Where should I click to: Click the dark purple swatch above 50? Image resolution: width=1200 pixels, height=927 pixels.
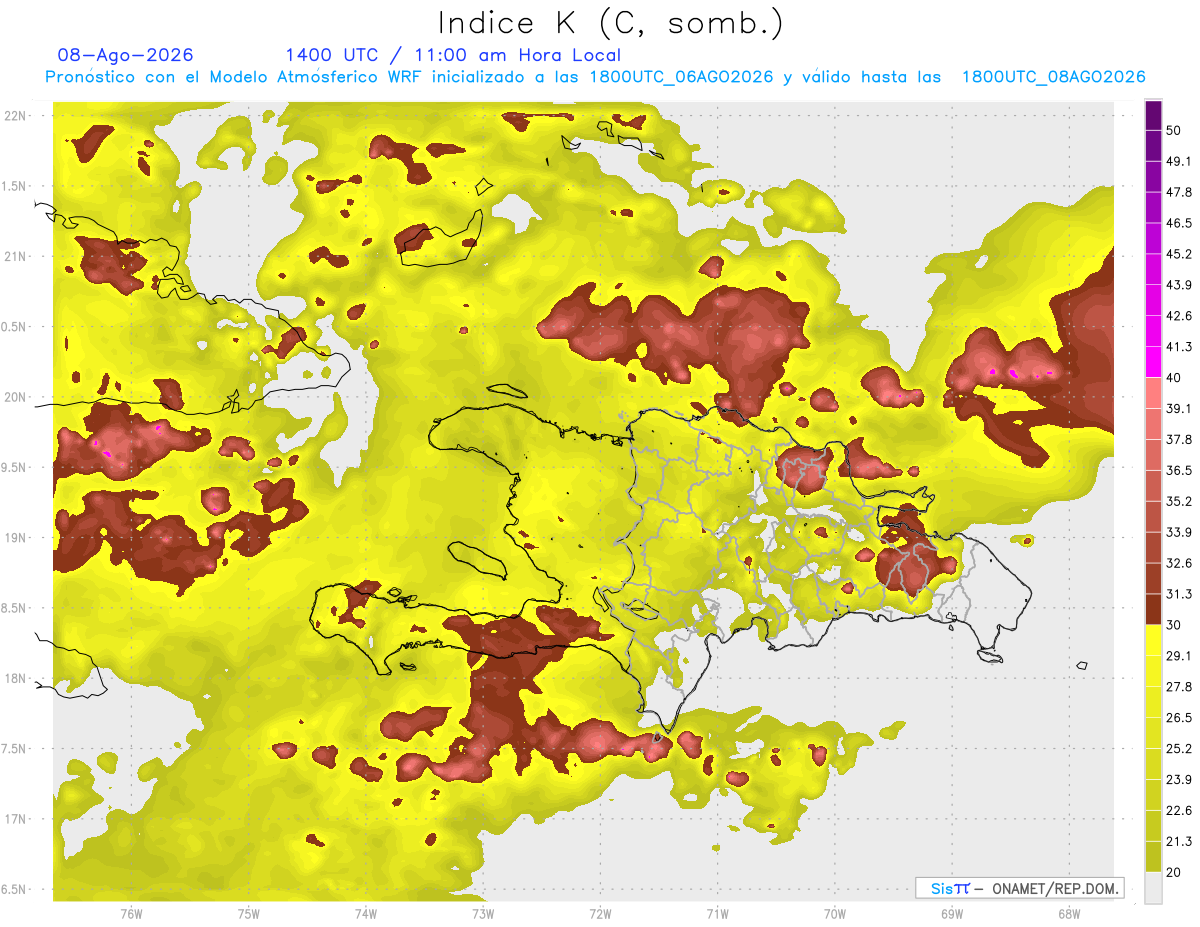(x=1153, y=115)
